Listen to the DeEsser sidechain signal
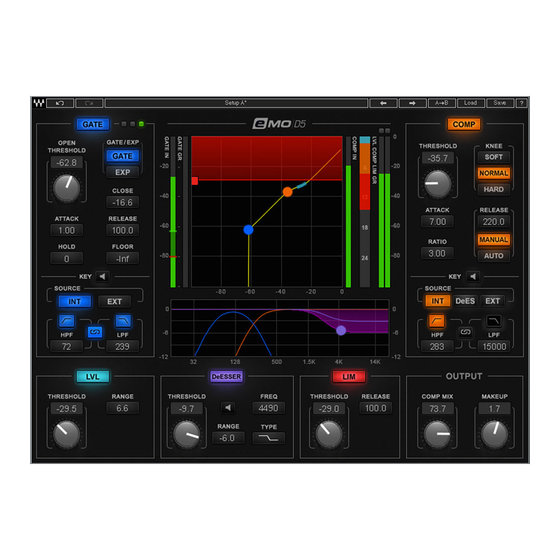 click(x=228, y=408)
